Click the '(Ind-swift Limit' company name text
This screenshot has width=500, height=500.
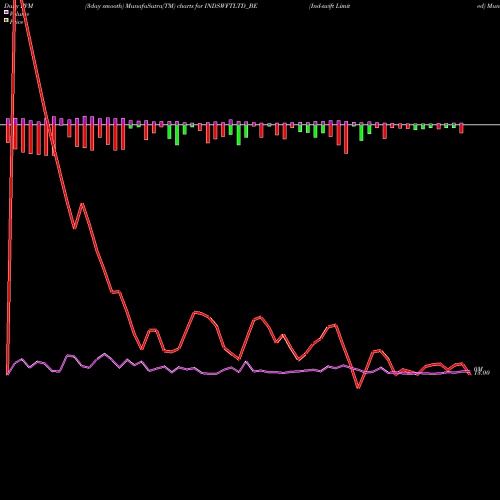pyautogui.click(x=329, y=6)
